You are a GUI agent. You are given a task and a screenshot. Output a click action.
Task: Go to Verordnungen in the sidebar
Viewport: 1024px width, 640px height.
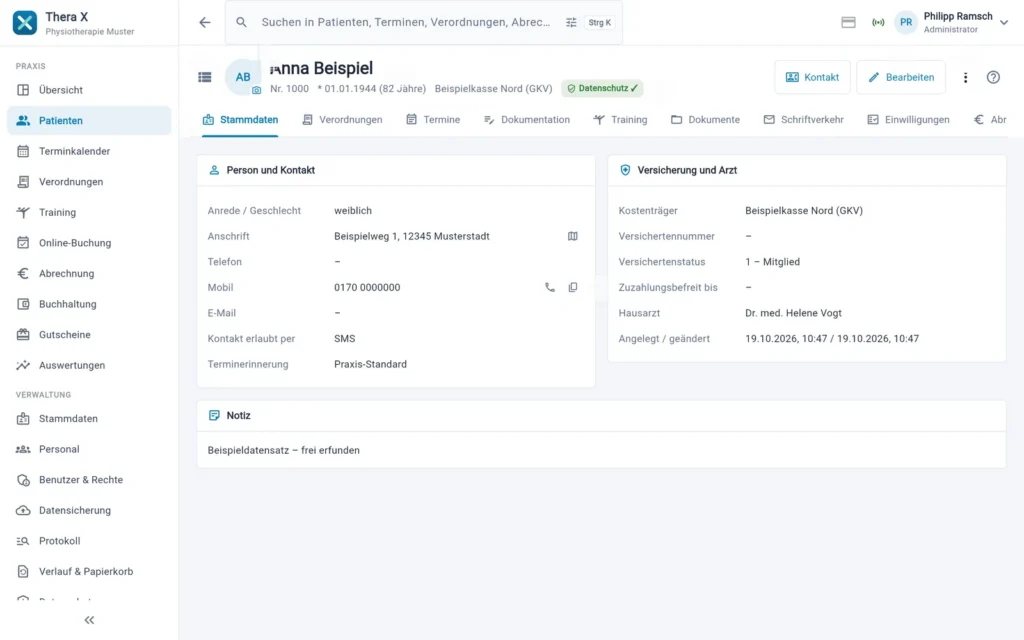[x=89, y=182]
